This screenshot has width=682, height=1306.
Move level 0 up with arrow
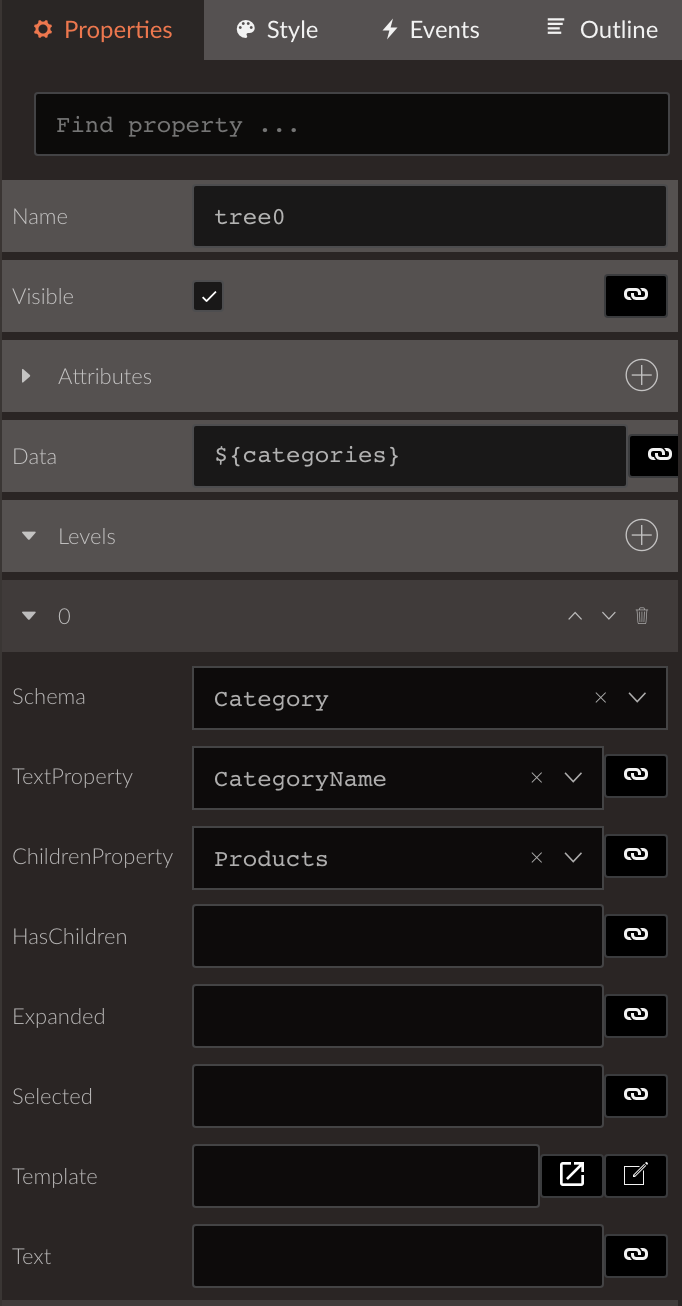[x=575, y=616]
